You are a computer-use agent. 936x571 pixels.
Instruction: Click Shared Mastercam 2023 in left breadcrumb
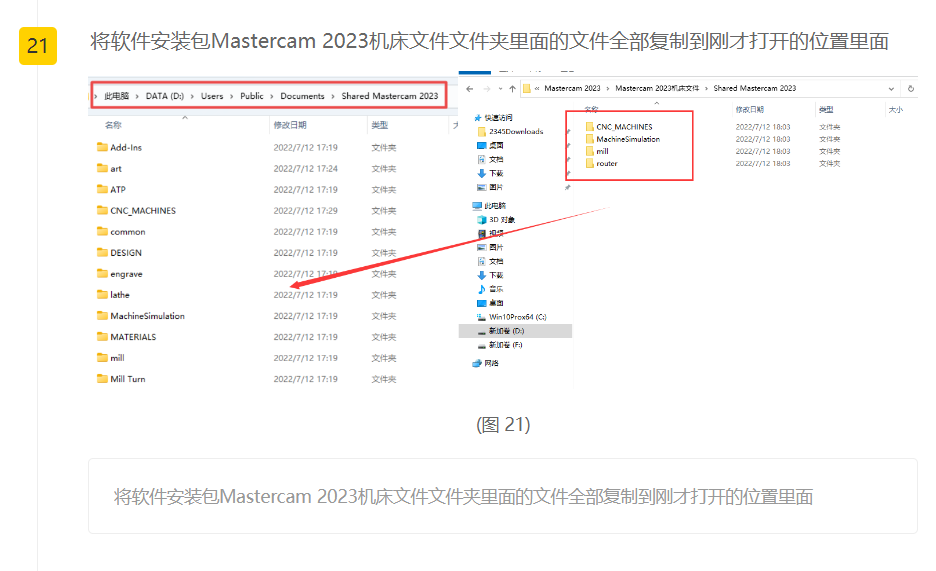pyautogui.click(x=390, y=96)
